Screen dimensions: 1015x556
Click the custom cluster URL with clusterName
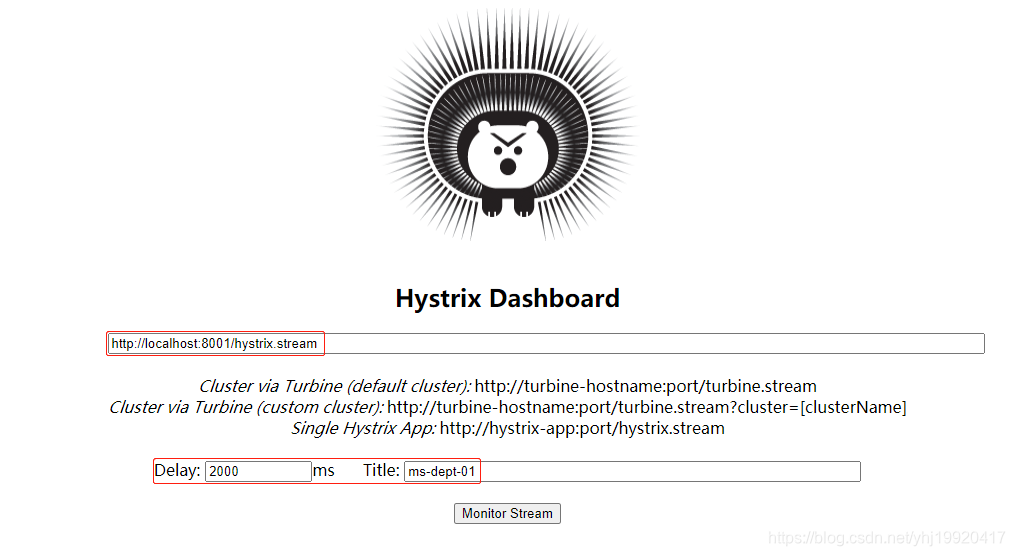pyautogui.click(x=647, y=407)
